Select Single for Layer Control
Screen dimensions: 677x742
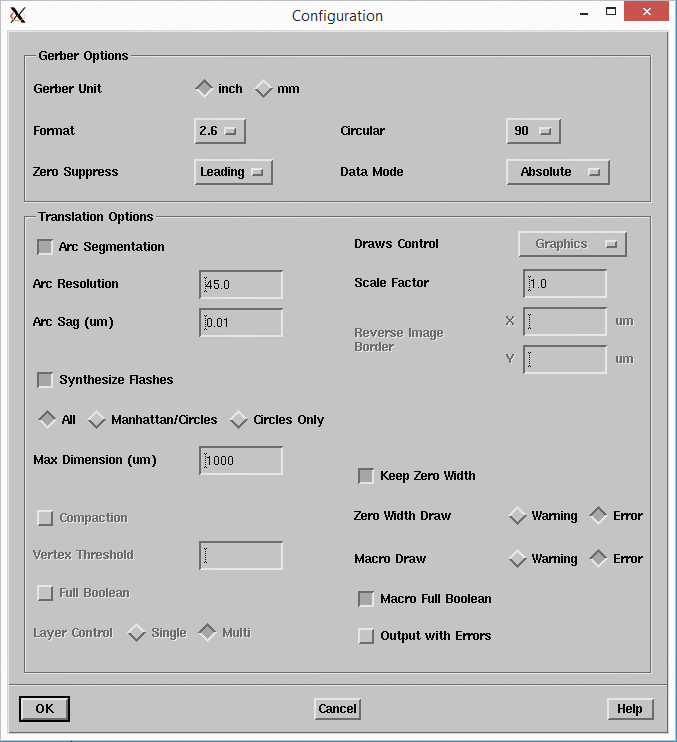137,633
